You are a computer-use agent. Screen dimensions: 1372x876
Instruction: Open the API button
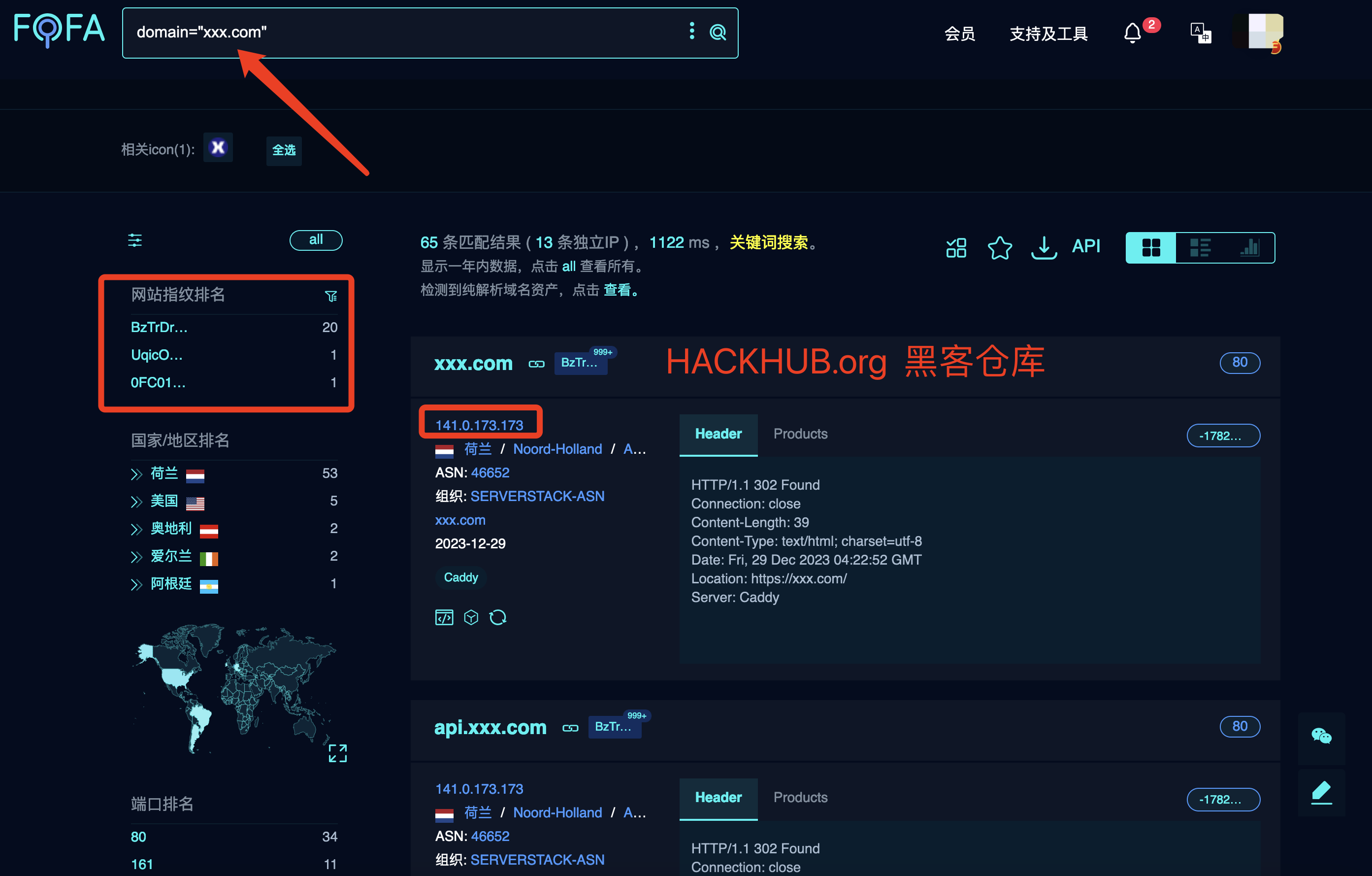[1086, 246]
